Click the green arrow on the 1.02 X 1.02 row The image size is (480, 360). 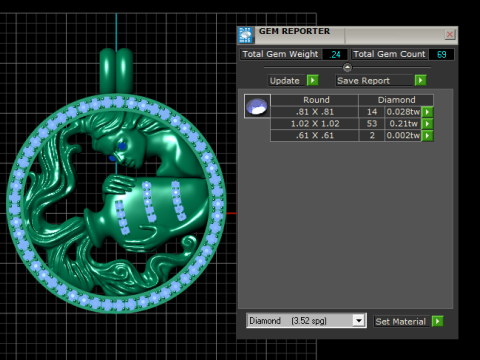[427, 124]
